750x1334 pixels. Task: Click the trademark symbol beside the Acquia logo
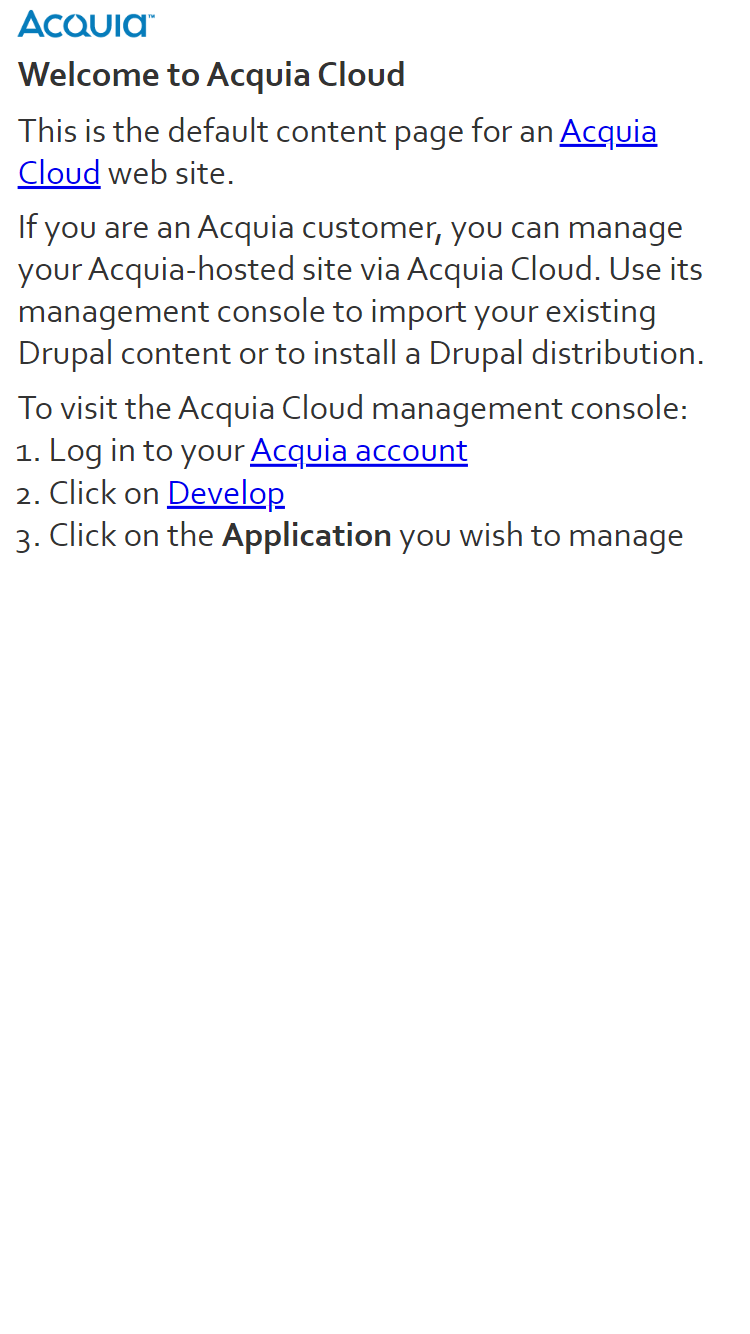[151, 15]
